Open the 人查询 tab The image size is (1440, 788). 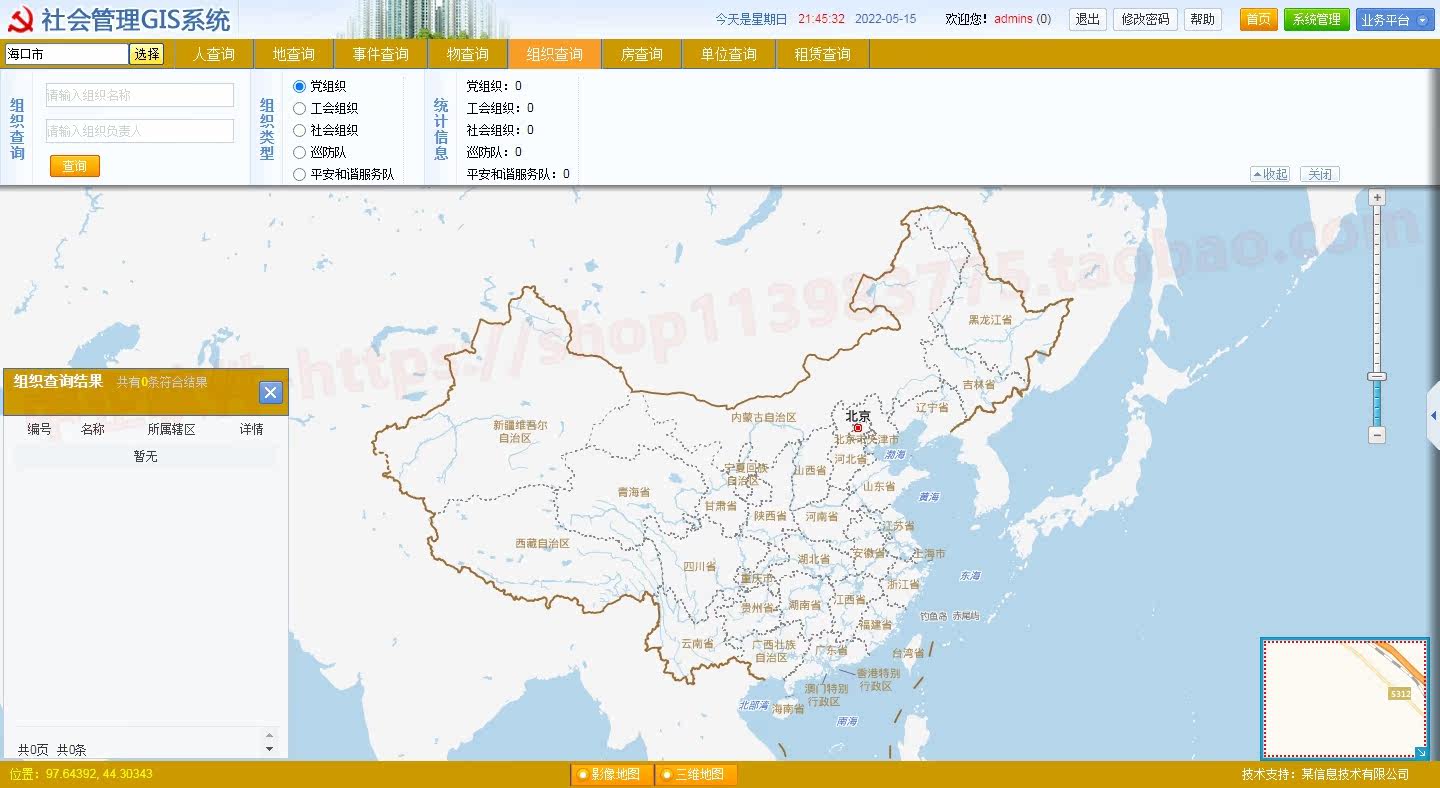point(214,54)
